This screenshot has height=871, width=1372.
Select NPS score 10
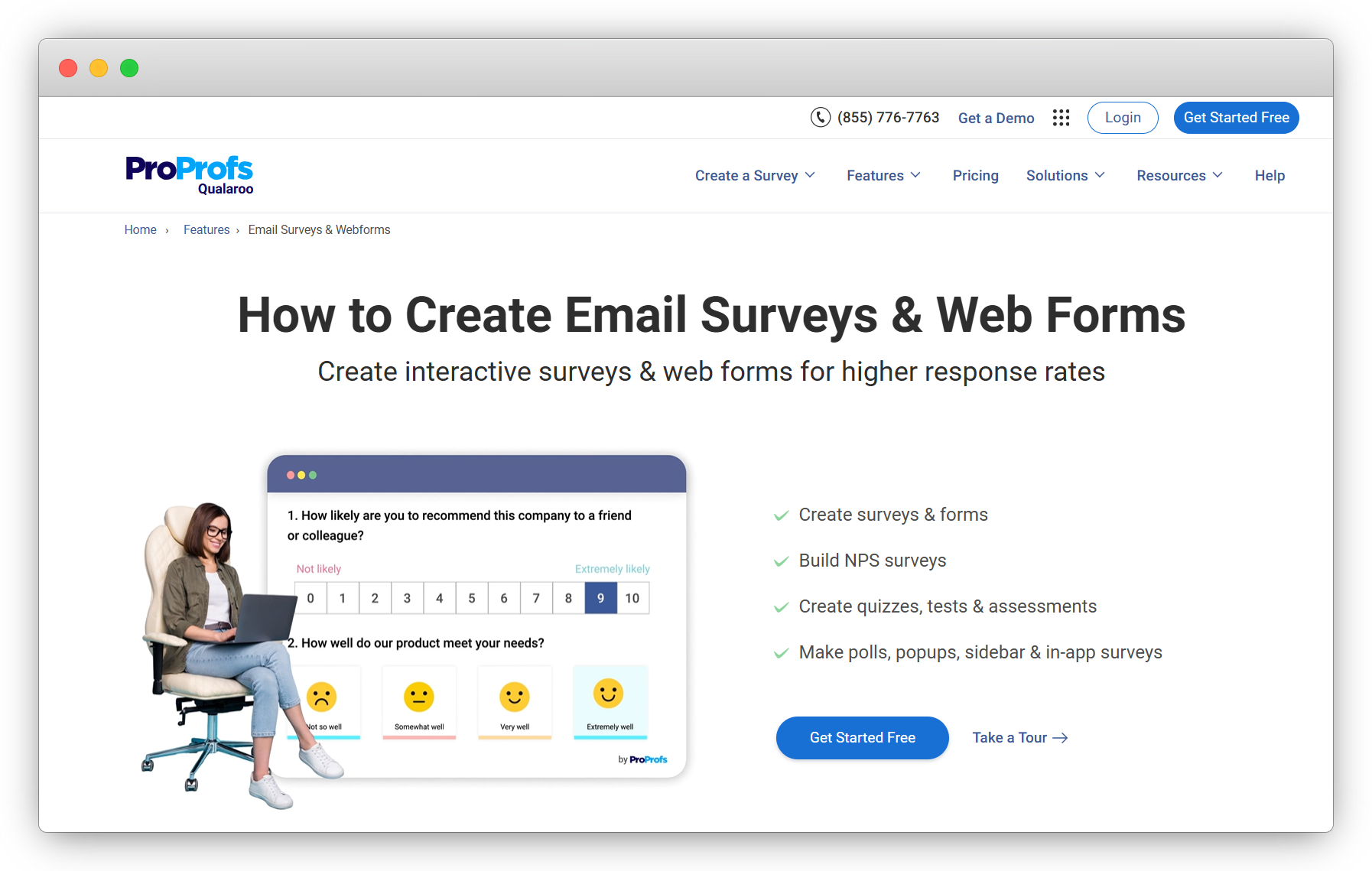pos(633,598)
